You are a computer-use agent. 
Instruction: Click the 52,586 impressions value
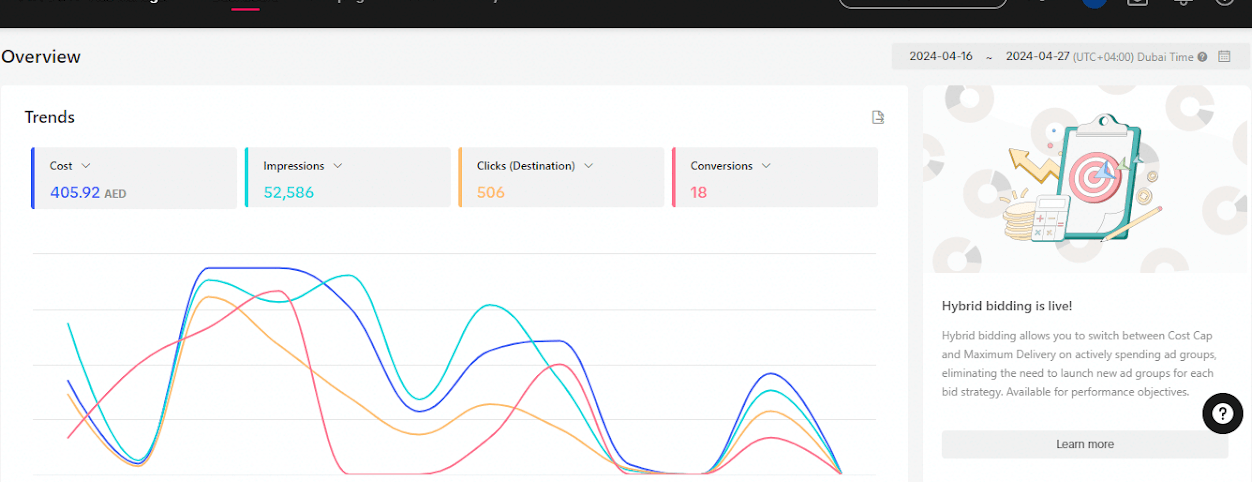pyautogui.click(x=288, y=192)
